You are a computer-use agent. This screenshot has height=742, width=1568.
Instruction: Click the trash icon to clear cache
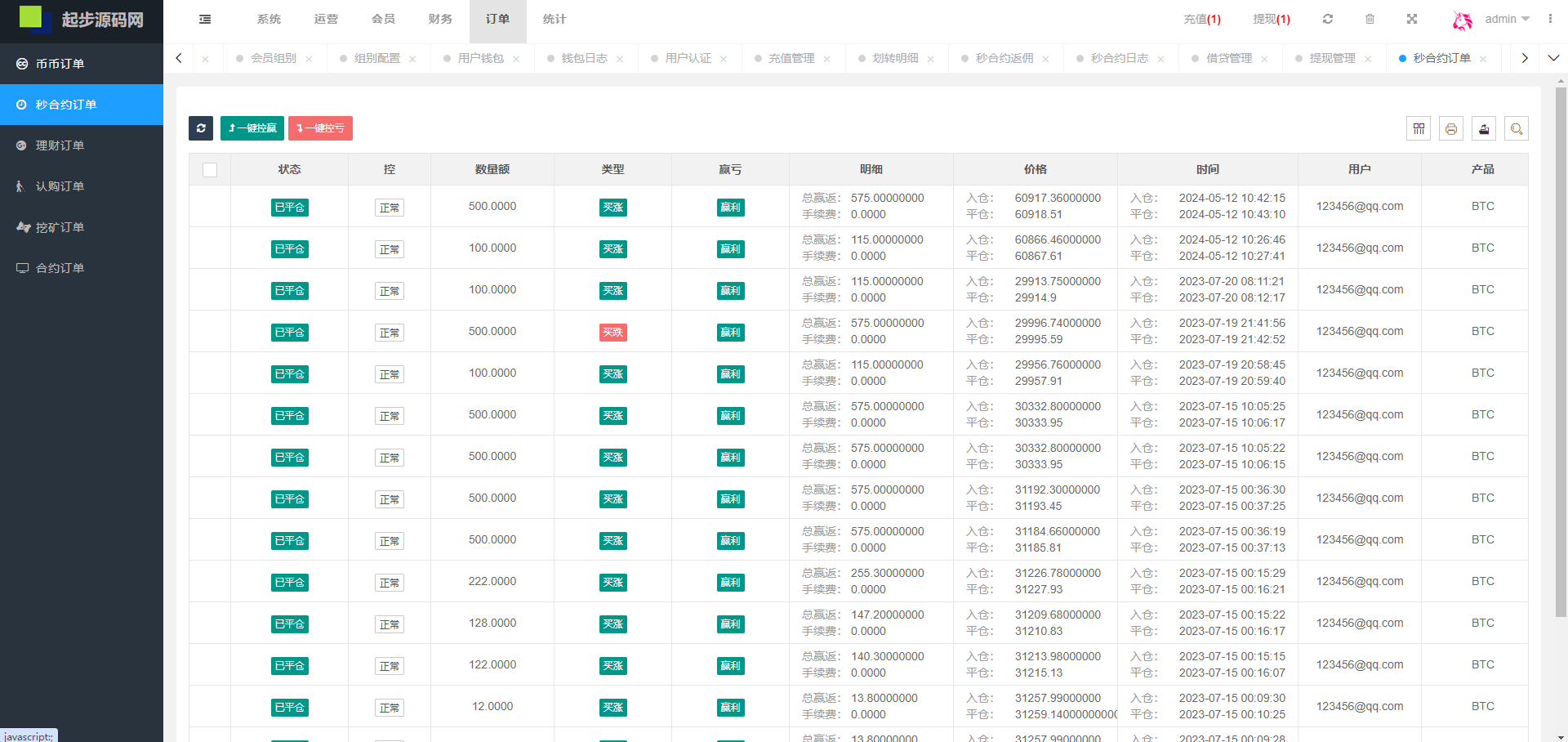tap(1370, 20)
